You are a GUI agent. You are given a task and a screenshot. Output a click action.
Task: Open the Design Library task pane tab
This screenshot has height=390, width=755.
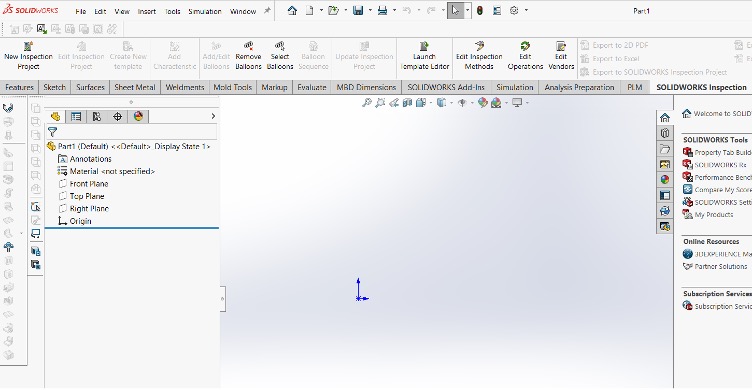pos(665,133)
